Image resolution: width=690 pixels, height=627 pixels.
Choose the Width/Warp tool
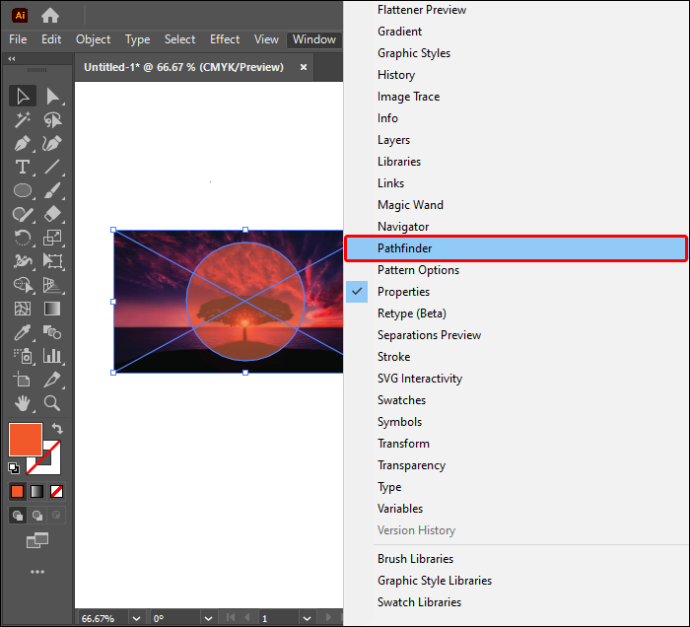point(22,261)
